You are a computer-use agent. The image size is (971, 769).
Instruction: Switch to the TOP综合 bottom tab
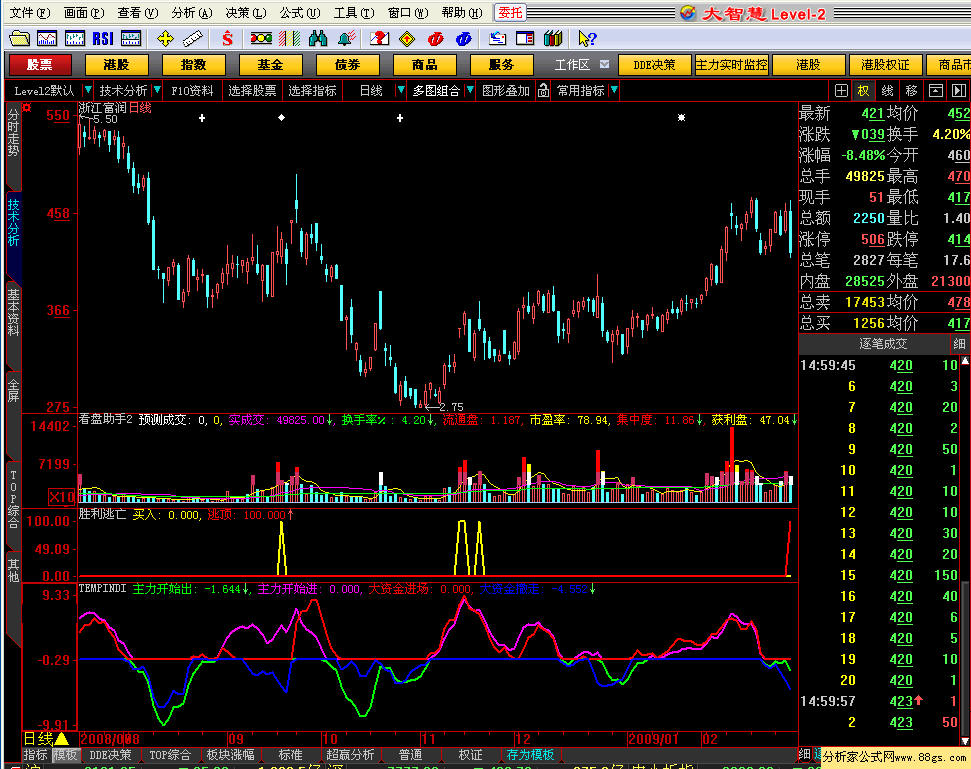coord(170,754)
